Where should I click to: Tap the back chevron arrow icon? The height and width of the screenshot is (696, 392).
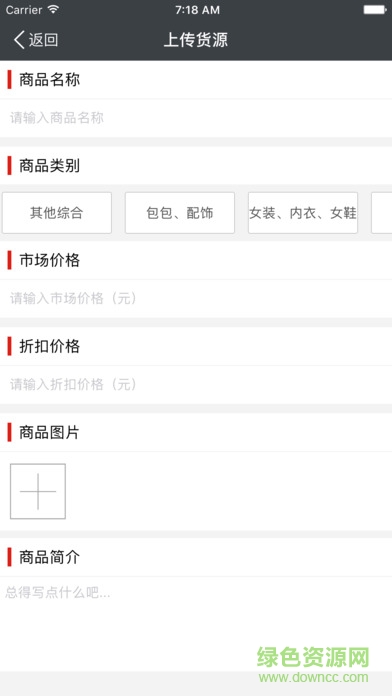19,40
